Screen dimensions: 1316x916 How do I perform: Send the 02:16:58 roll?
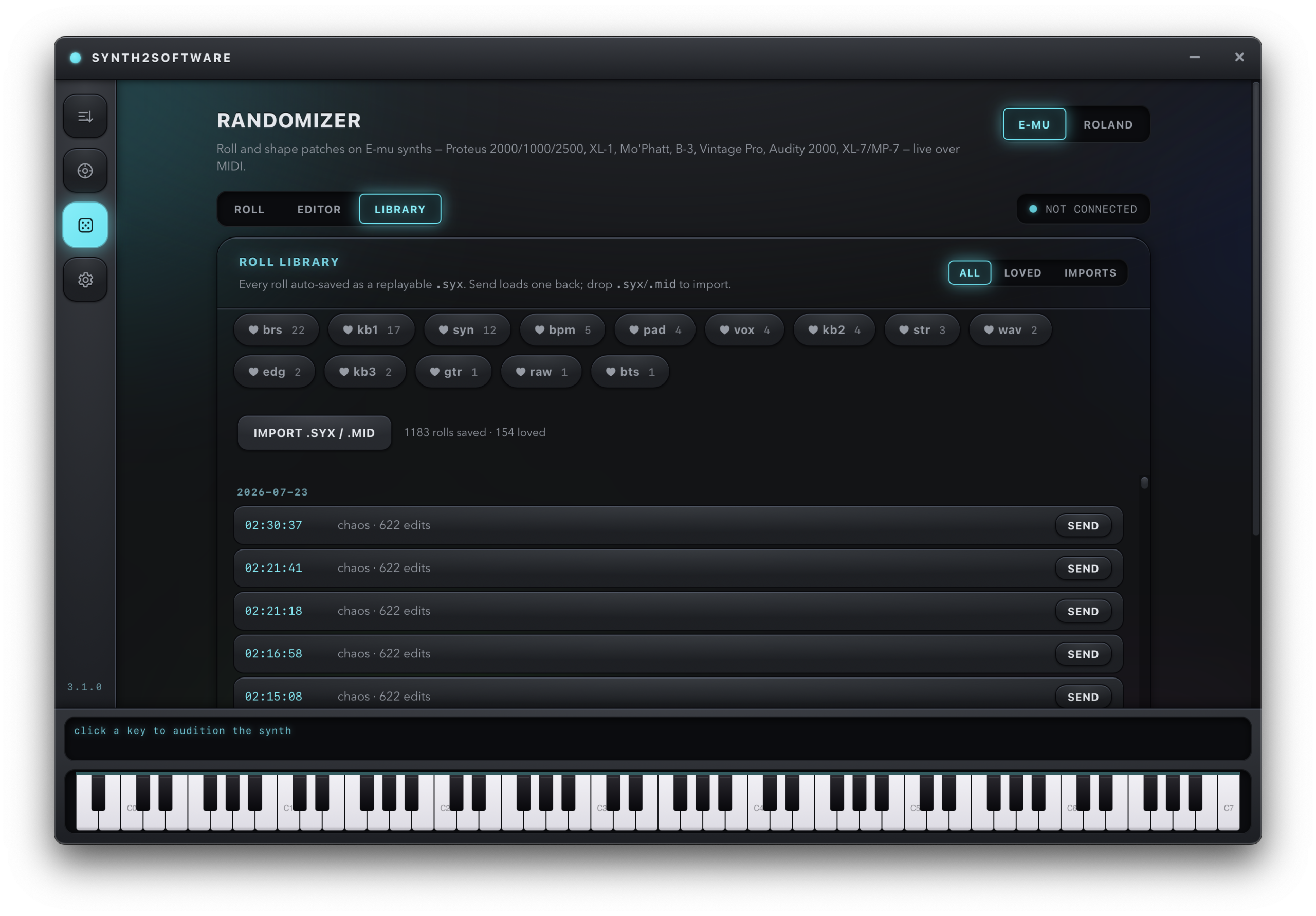pyautogui.click(x=1083, y=654)
